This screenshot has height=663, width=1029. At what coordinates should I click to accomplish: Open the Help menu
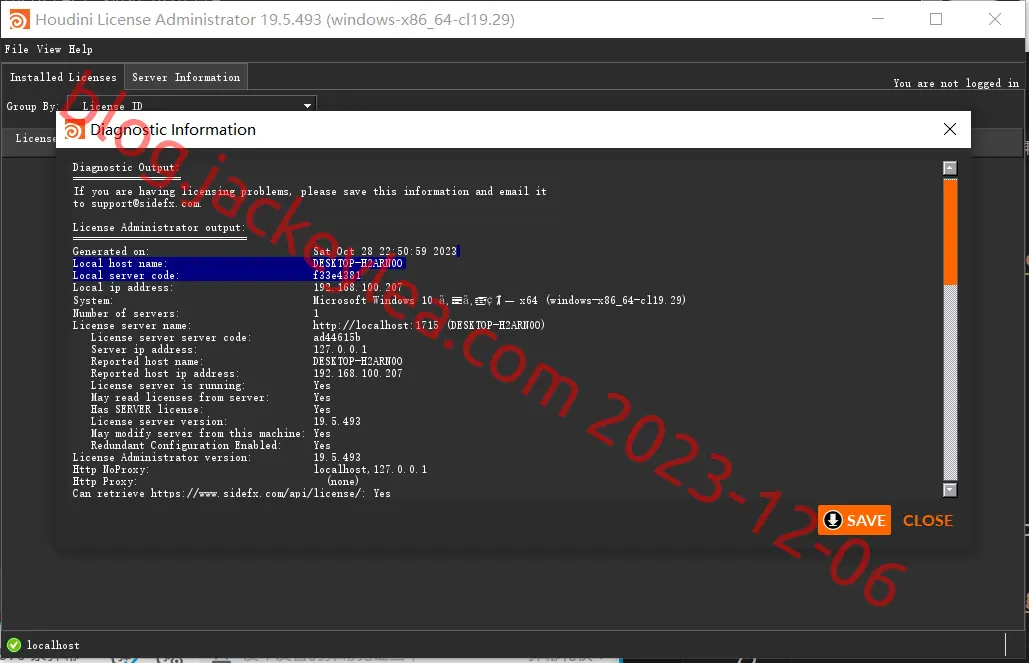80,49
